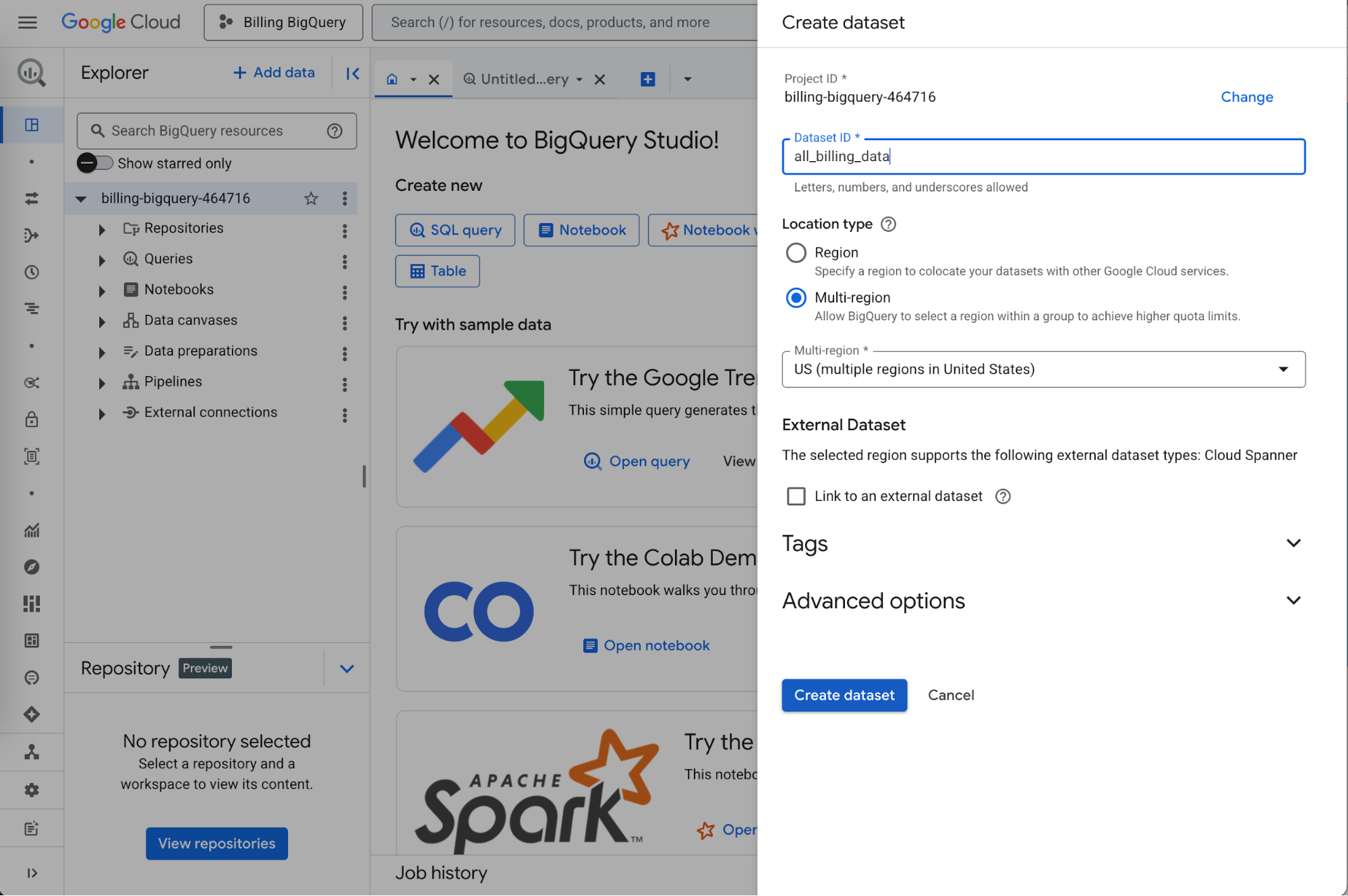Open the Untitled query tab dropdown arrow

(x=579, y=80)
